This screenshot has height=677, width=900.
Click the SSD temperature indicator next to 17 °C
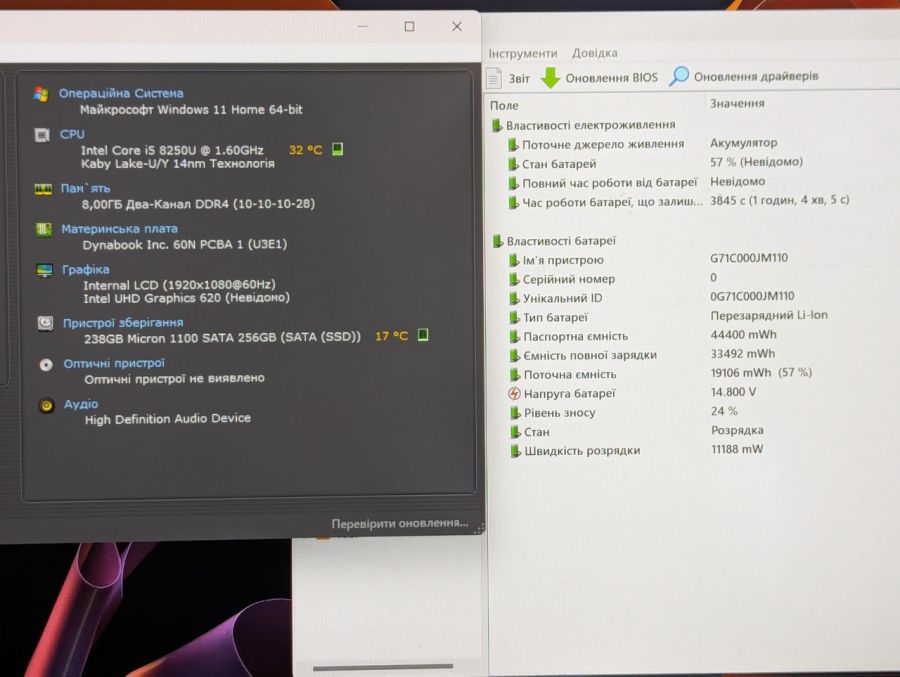(423, 335)
